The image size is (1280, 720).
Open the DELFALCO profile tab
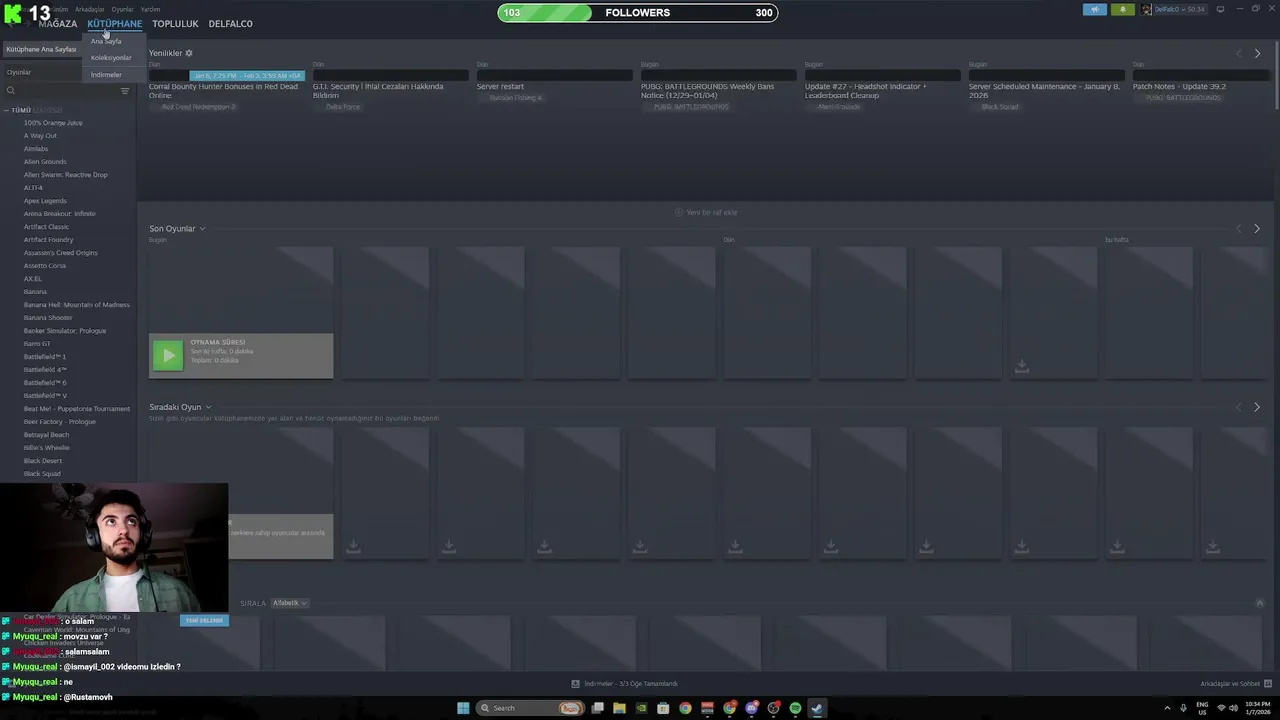point(230,24)
